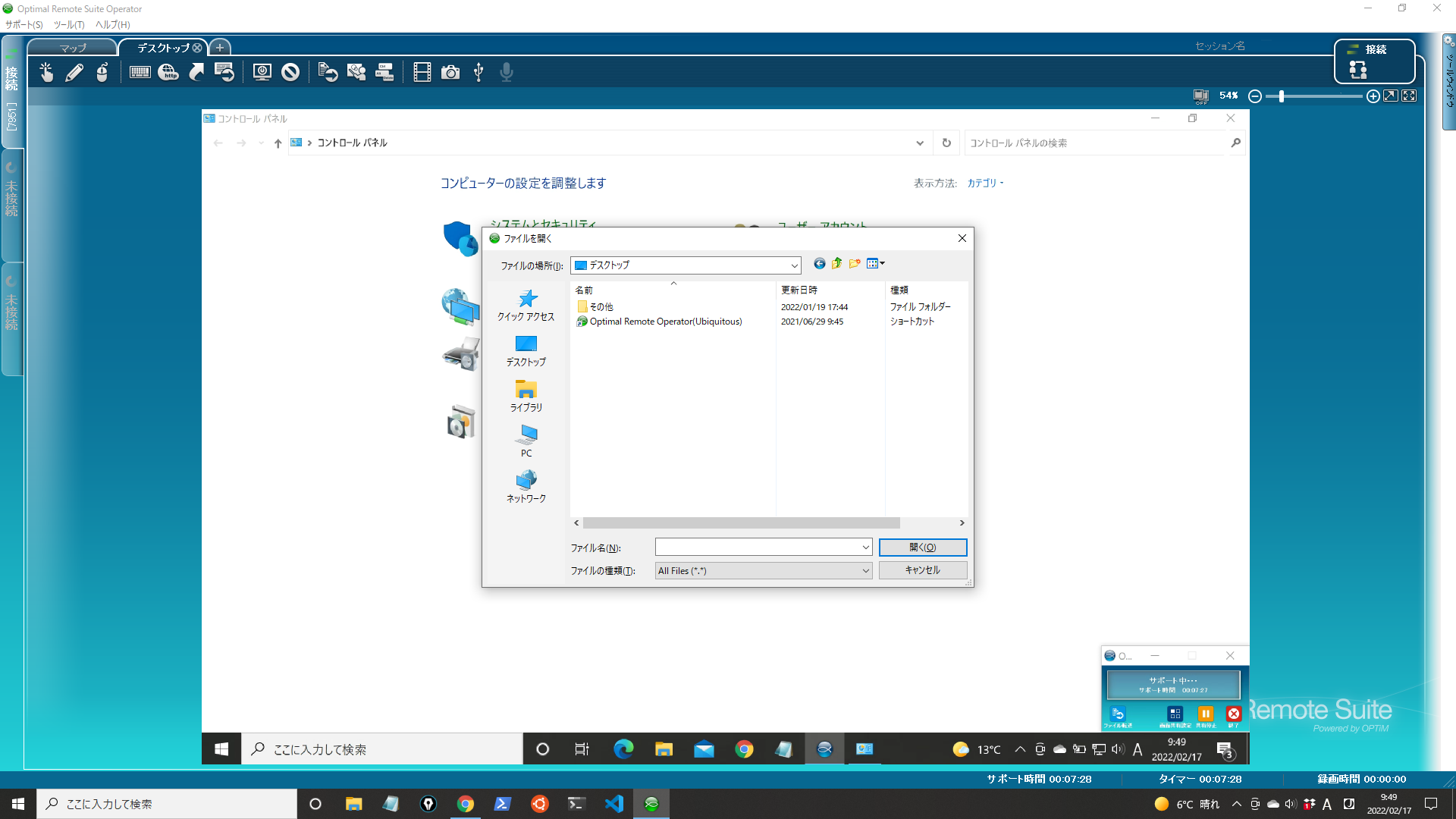Click the remote Windows Start button

tap(221, 749)
